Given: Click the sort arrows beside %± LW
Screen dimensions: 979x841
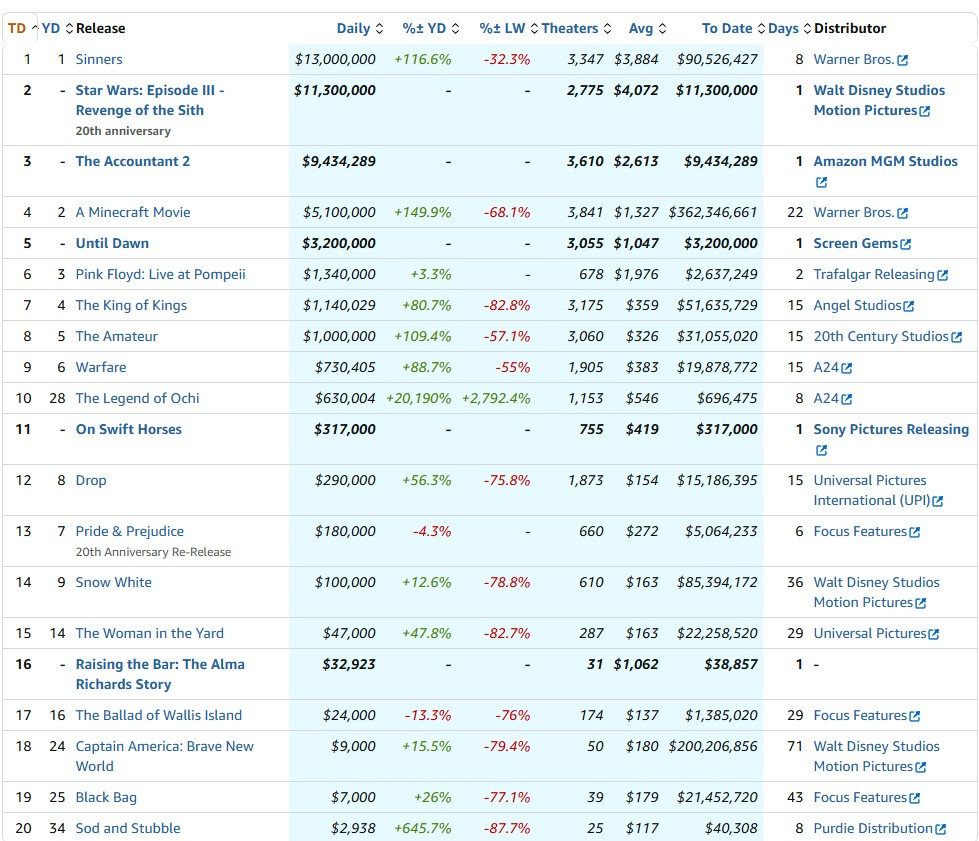Looking at the screenshot, I should tap(534, 29).
